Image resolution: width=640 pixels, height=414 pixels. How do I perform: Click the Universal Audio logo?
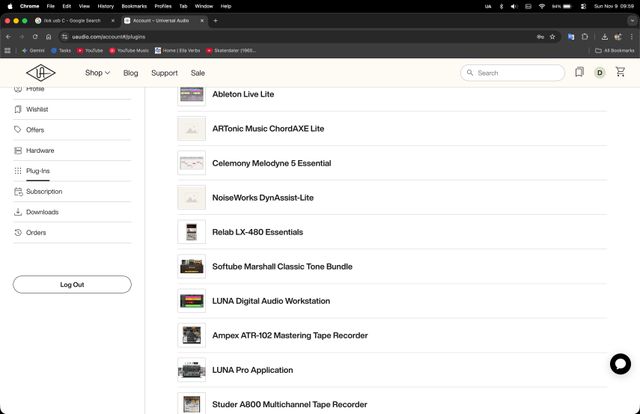pyautogui.click(x=41, y=73)
